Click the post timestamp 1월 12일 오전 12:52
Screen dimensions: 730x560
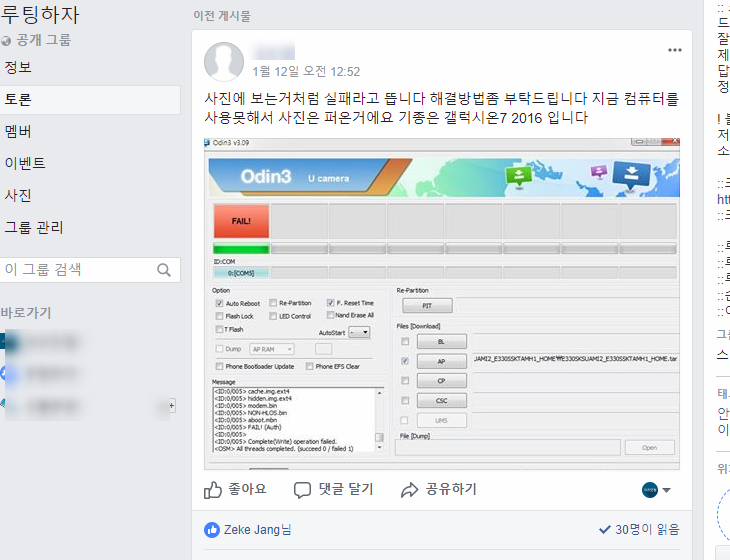pos(306,71)
